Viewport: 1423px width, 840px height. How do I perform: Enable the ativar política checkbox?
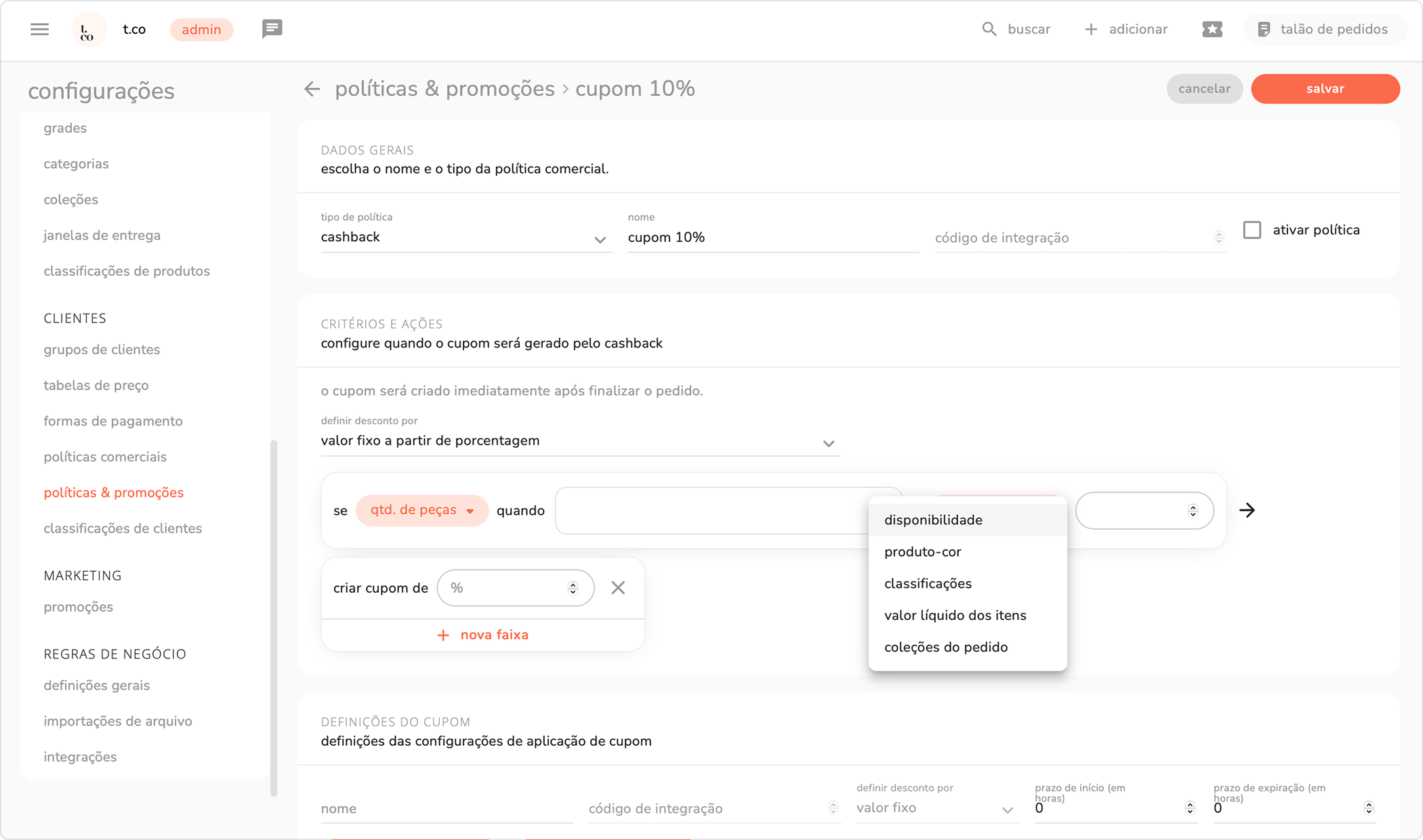coord(1252,230)
